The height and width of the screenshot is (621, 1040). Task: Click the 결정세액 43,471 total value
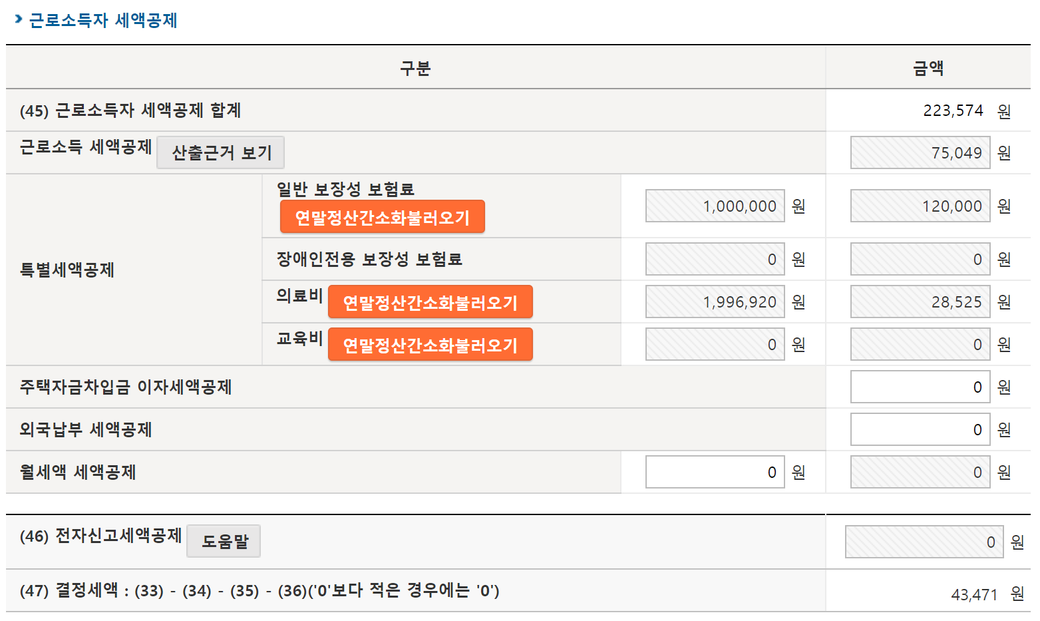pyautogui.click(x=974, y=594)
